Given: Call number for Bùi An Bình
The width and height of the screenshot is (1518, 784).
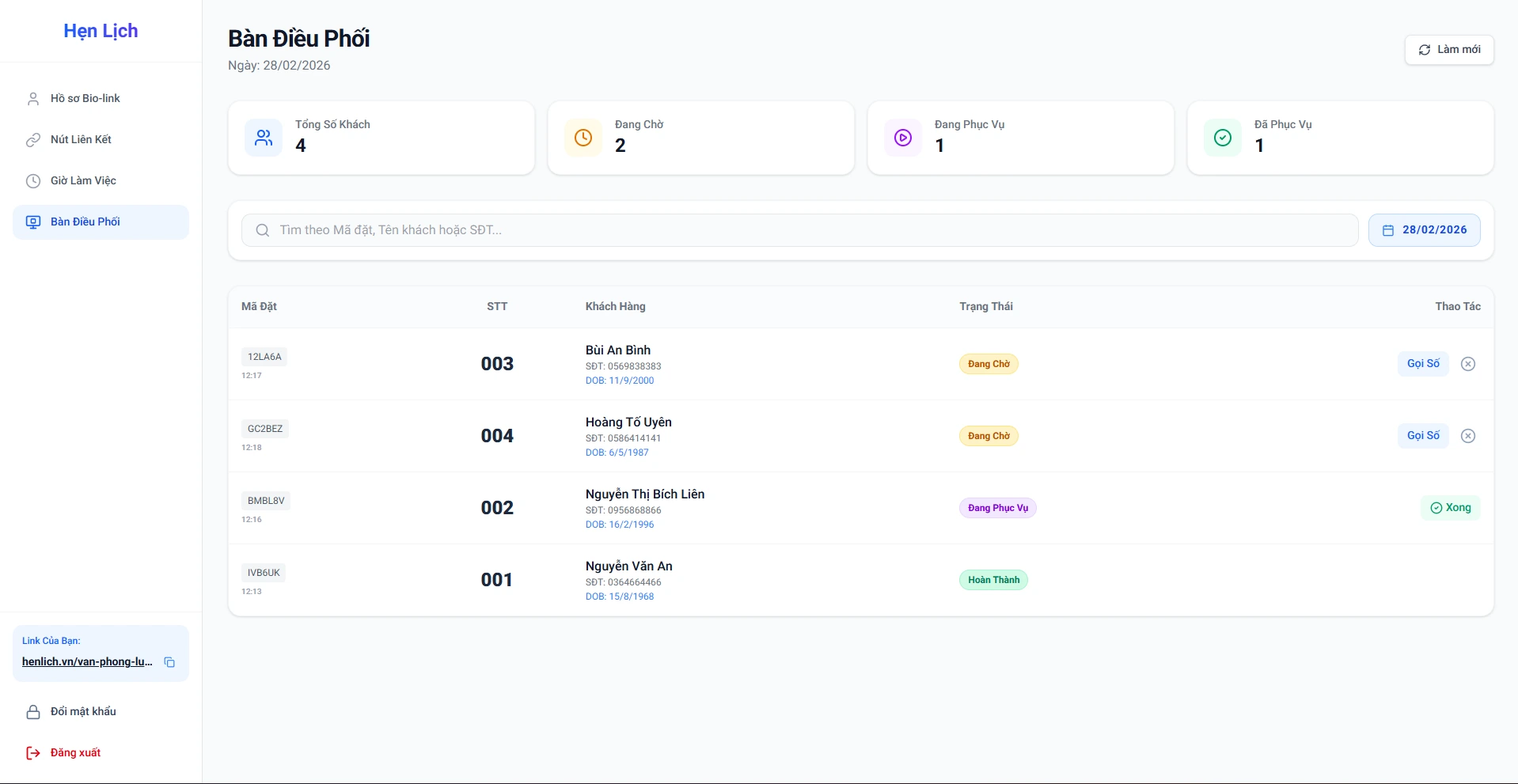Looking at the screenshot, I should pos(1422,364).
